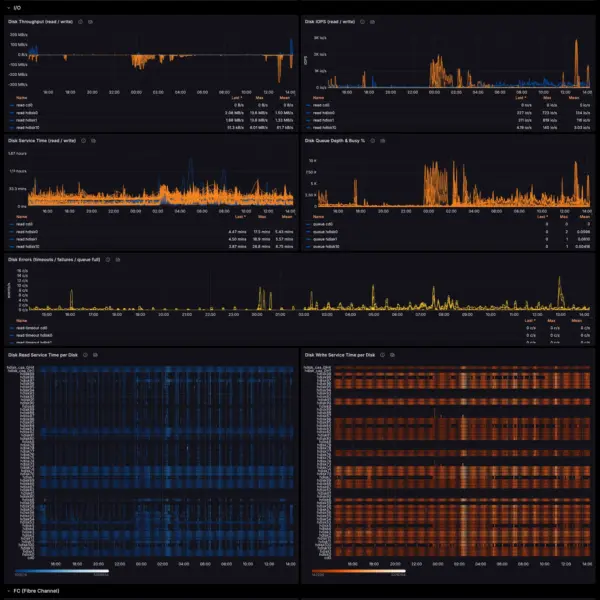
Task: Sort Disk Throughput legend by Max column
Action: (x=259, y=98)
